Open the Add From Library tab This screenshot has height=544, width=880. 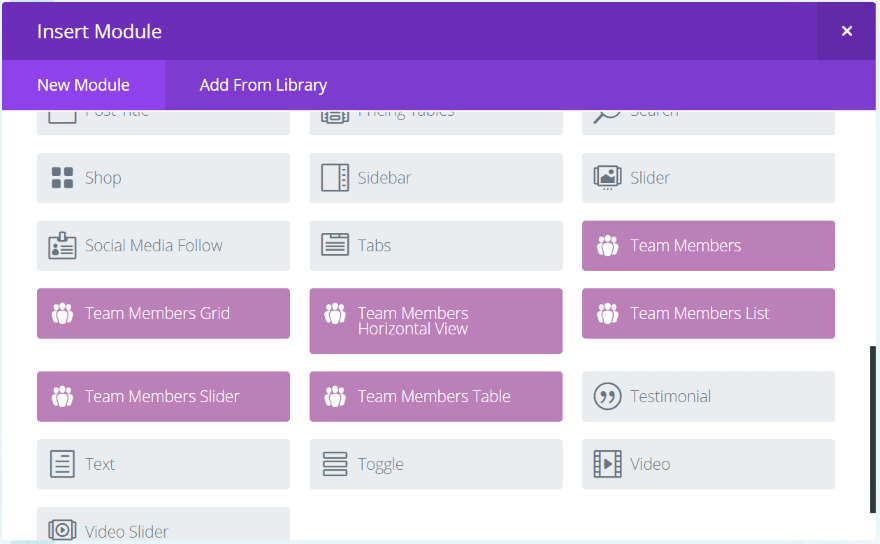tap(263, 85)
